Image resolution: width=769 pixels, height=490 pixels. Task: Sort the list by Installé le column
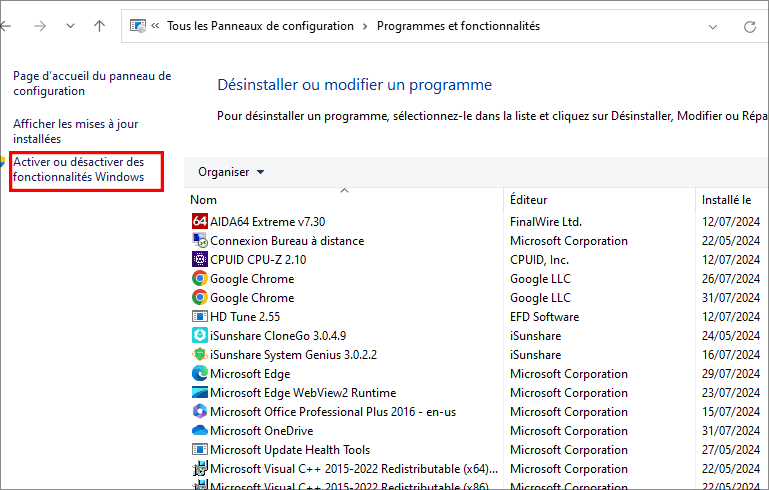click(x=726, y=200)
